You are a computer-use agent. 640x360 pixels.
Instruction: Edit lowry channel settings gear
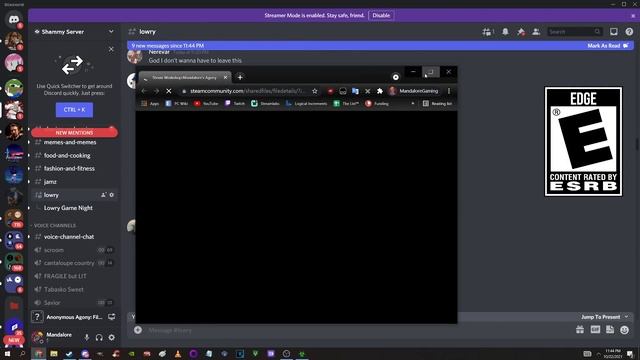click(x=112, y=195)
